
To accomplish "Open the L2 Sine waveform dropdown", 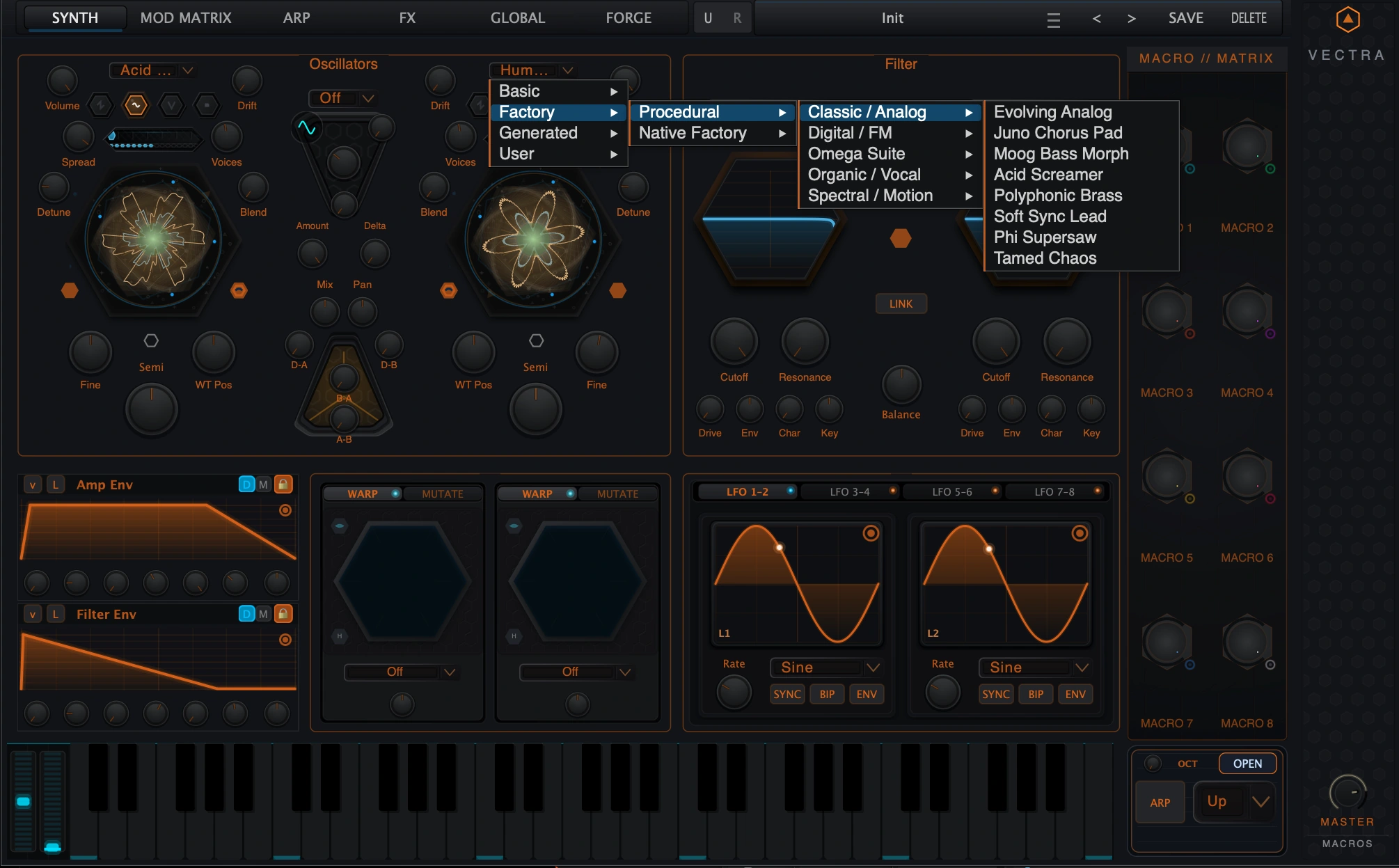I will tap(1035, 668).
